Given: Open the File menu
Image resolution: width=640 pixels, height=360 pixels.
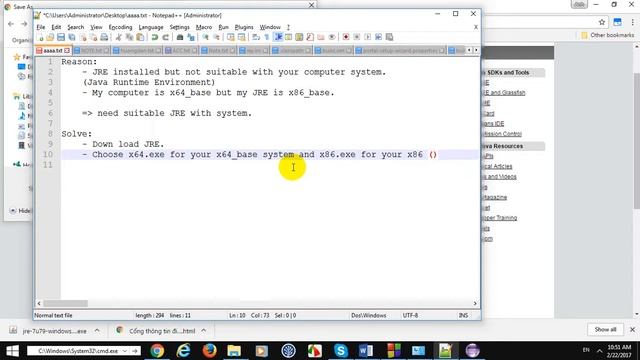Looking at the screenshot, I should tap(41, 27).
